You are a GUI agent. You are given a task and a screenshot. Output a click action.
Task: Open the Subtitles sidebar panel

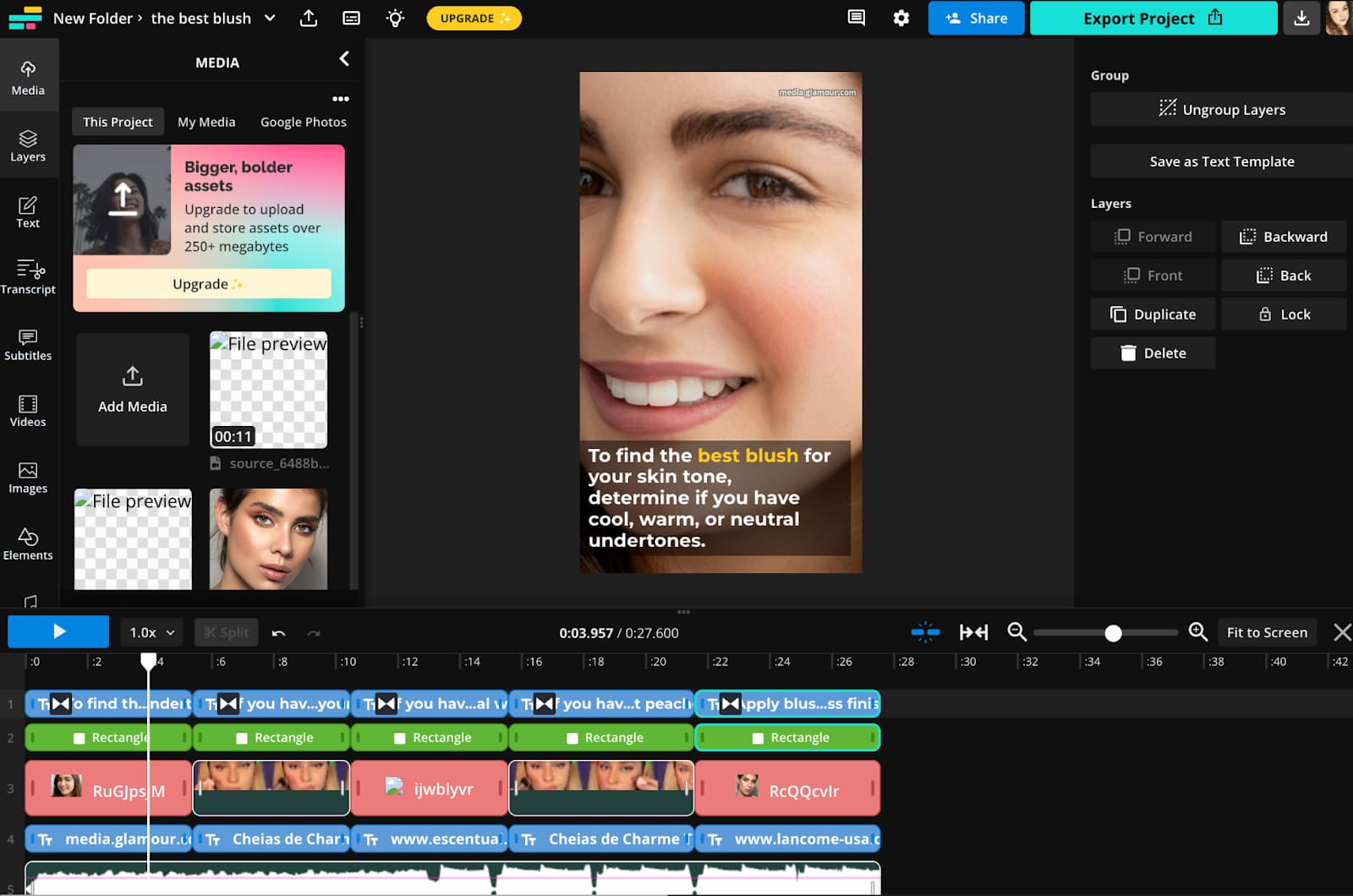click(x=28, y=344)
